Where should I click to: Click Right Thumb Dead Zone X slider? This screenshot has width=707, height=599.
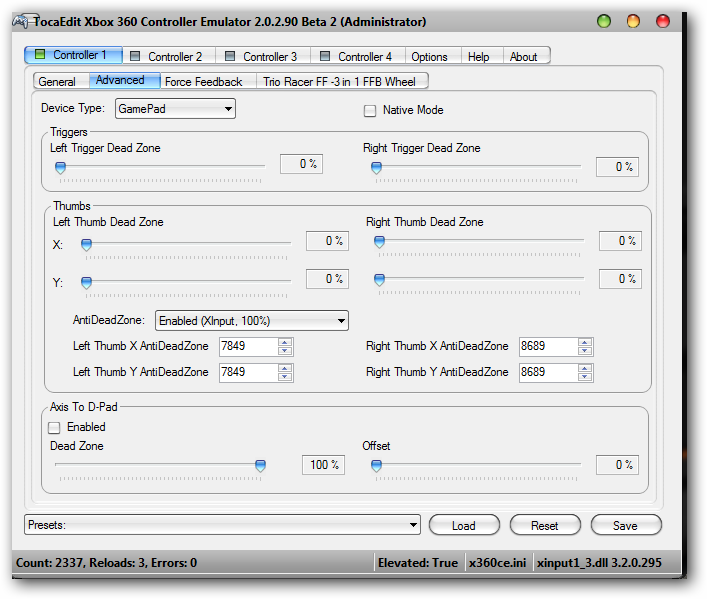(479, 242)
